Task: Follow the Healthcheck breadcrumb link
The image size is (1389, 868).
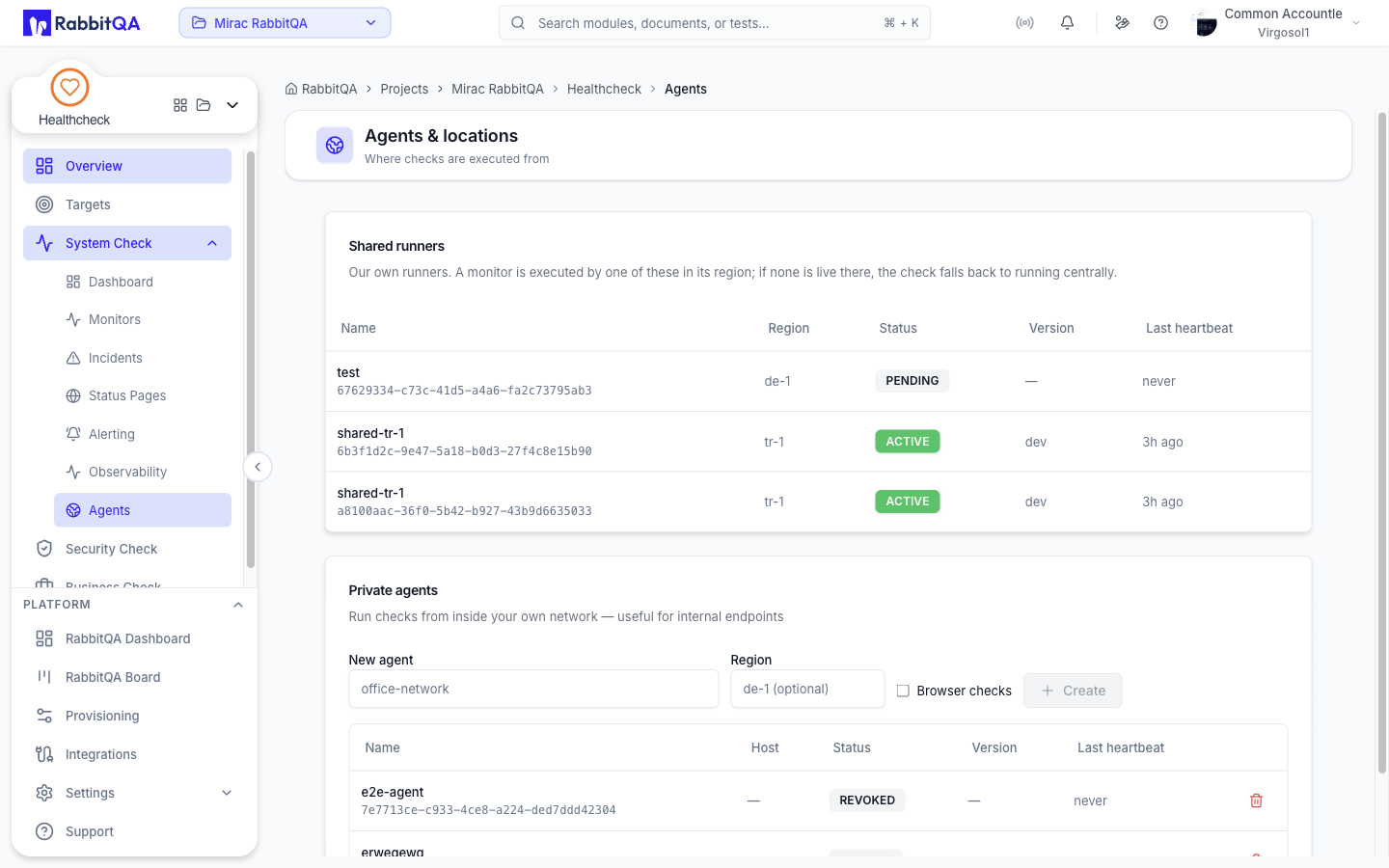Action: pyautogui.click(x=604, y=89)
